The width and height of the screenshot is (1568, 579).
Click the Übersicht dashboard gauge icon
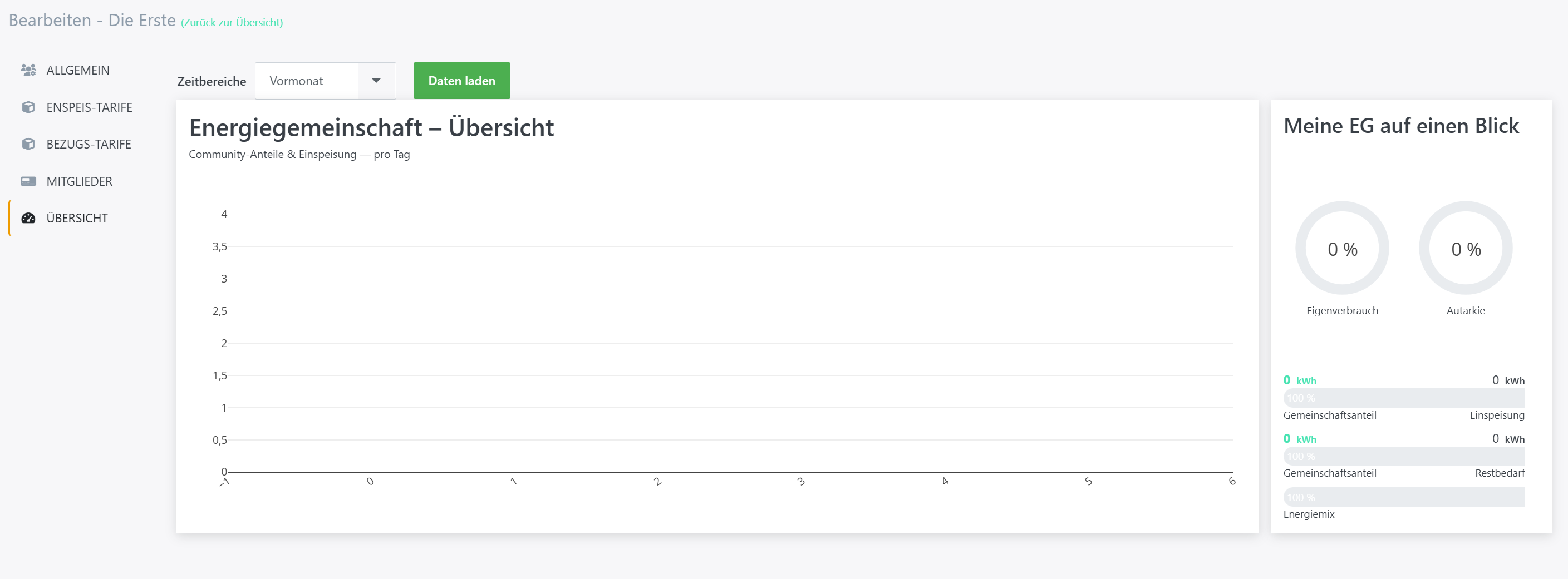coord(28,217)
